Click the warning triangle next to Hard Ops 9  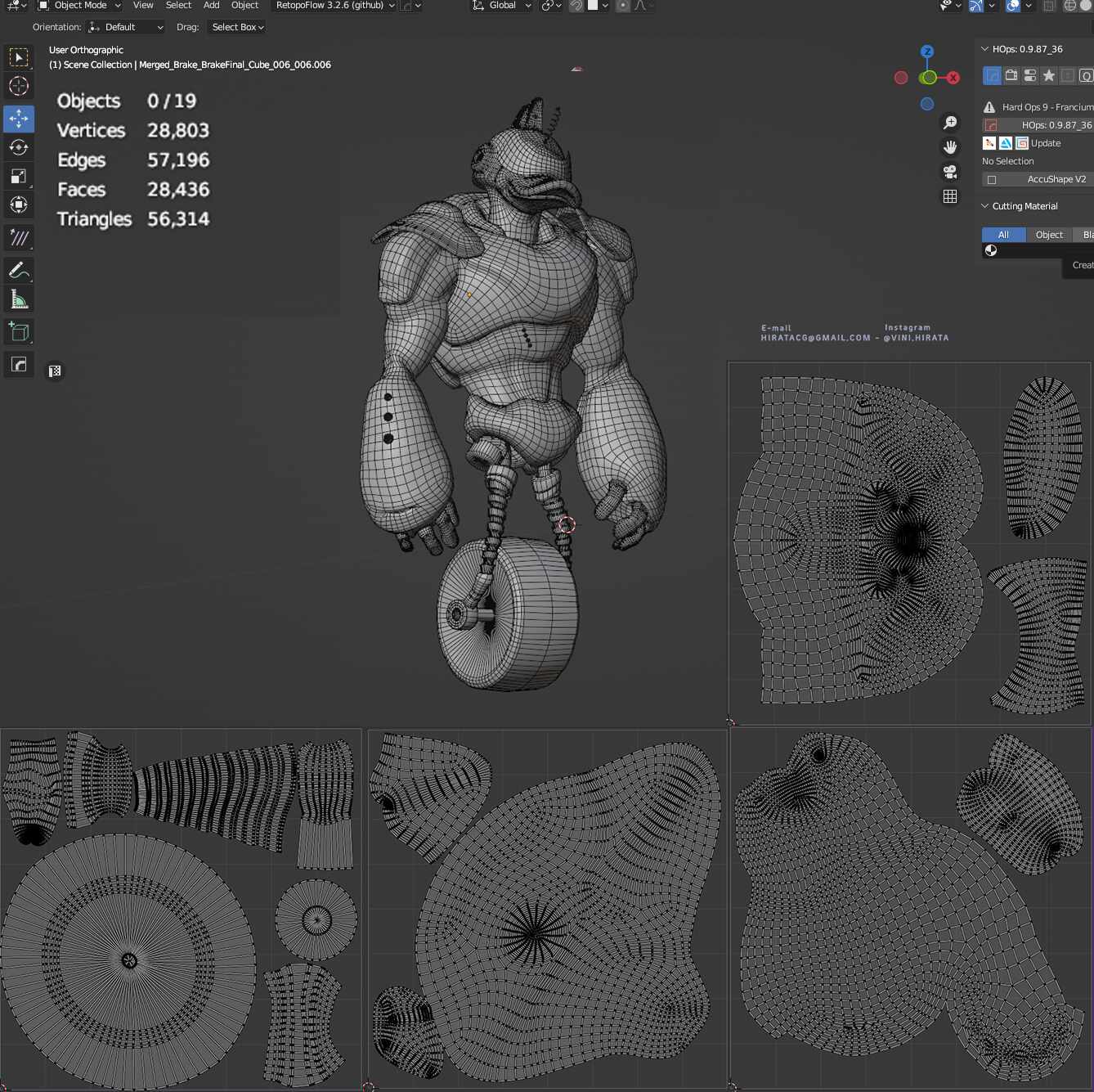tap(989, 107)
